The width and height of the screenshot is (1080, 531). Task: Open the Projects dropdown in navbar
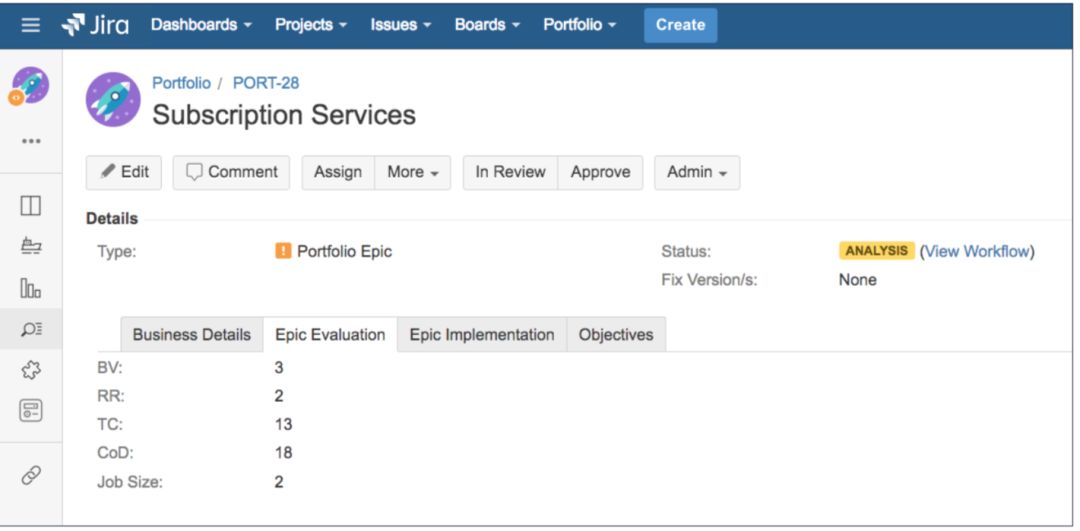311,25
